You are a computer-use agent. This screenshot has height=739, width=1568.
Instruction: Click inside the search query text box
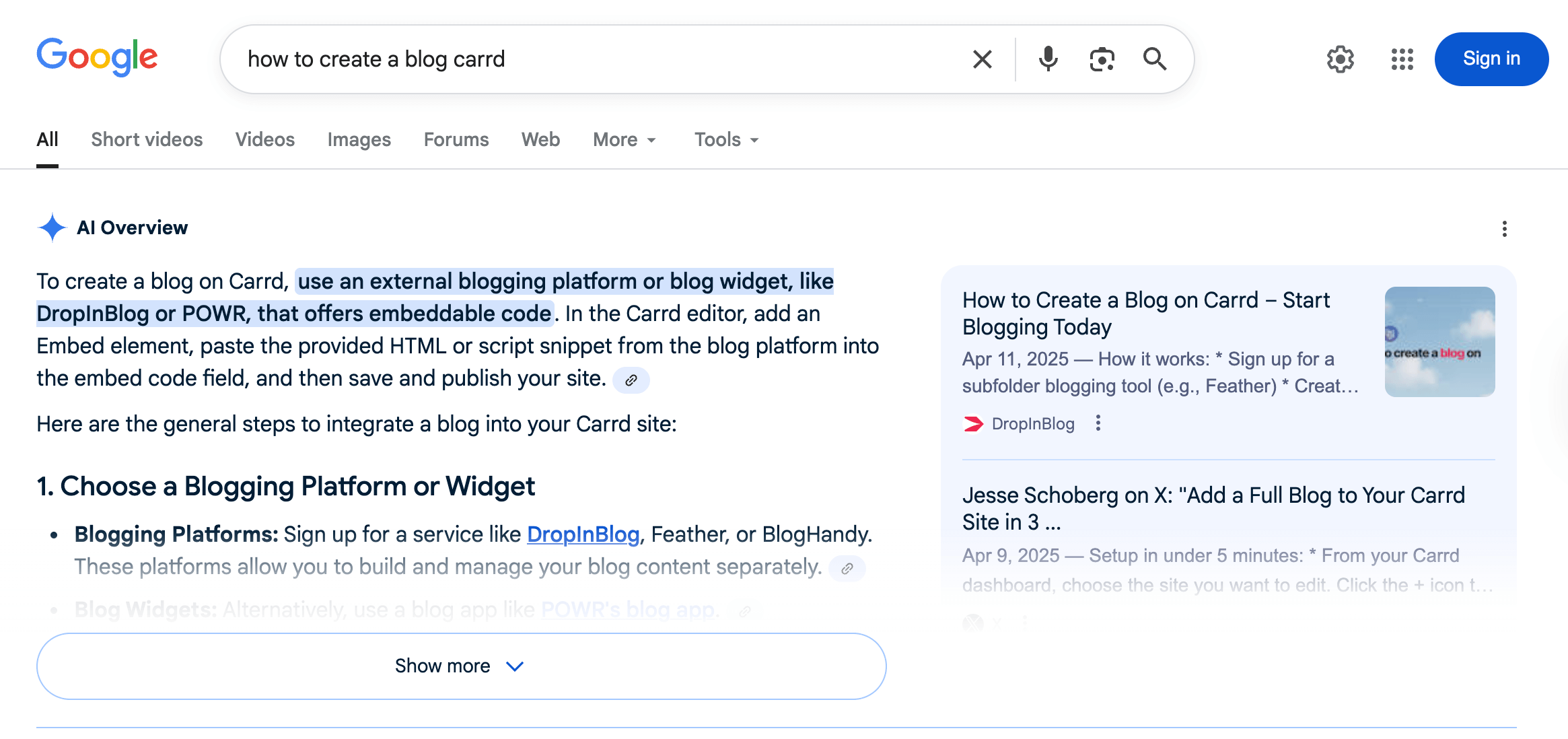tap(592, 59)
